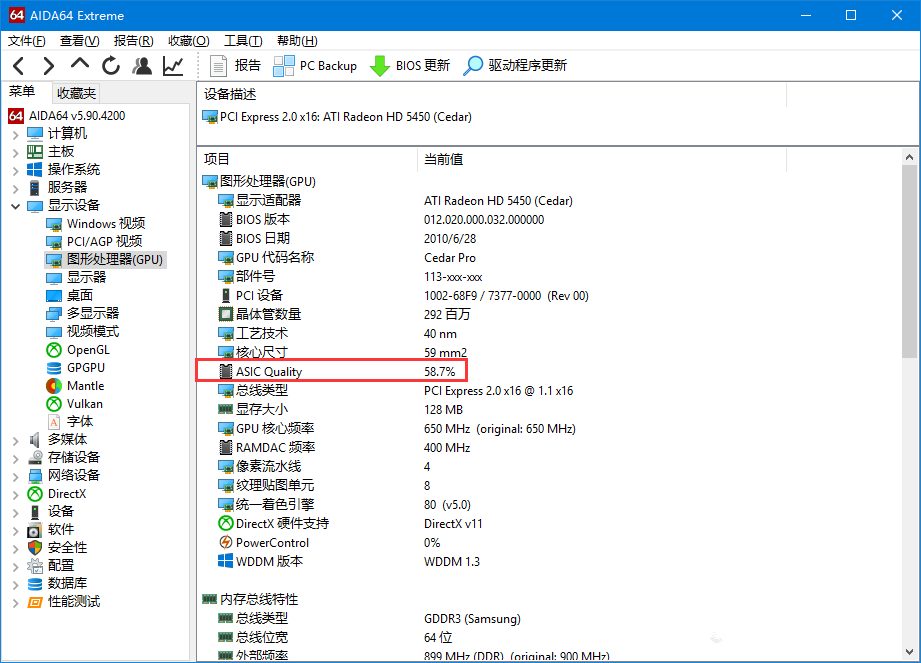Click the scrollbar down arrow
Viewport: 921px width, 663px height.
[x=909, y=652]
